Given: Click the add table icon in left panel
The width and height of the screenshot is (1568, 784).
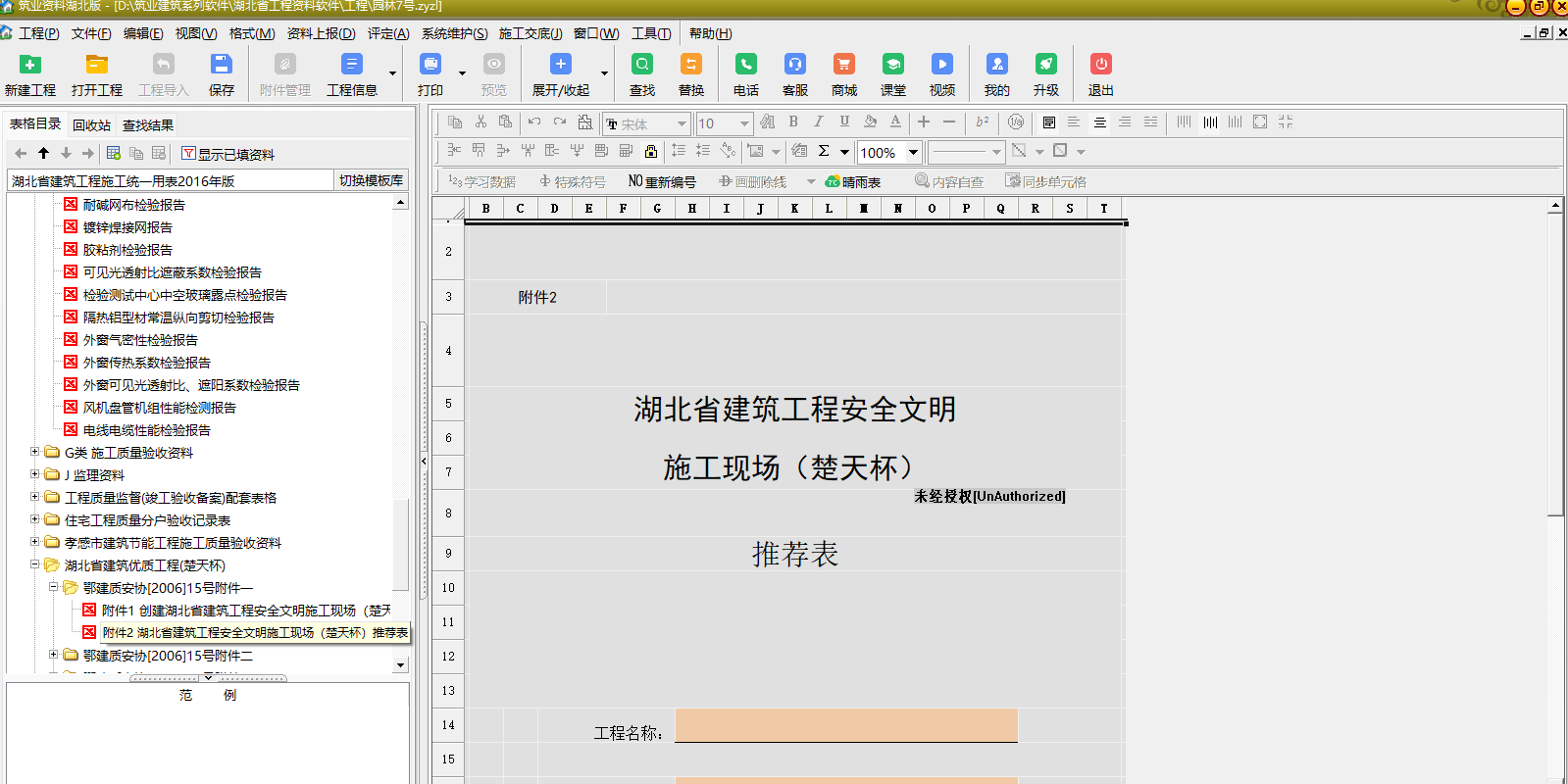Looking at the screenshot, I should coord(114,154).
